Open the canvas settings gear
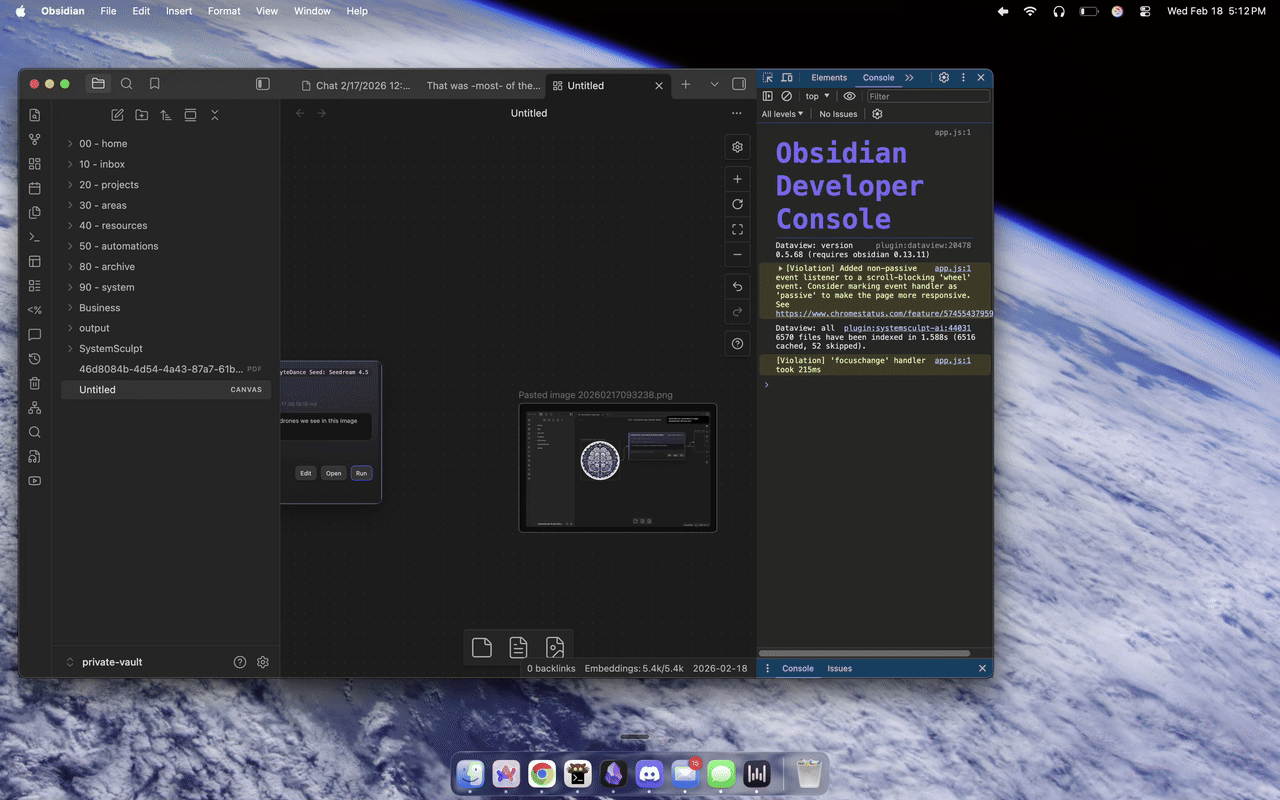This screenshot has width=1280, height=800. (737, 147)
